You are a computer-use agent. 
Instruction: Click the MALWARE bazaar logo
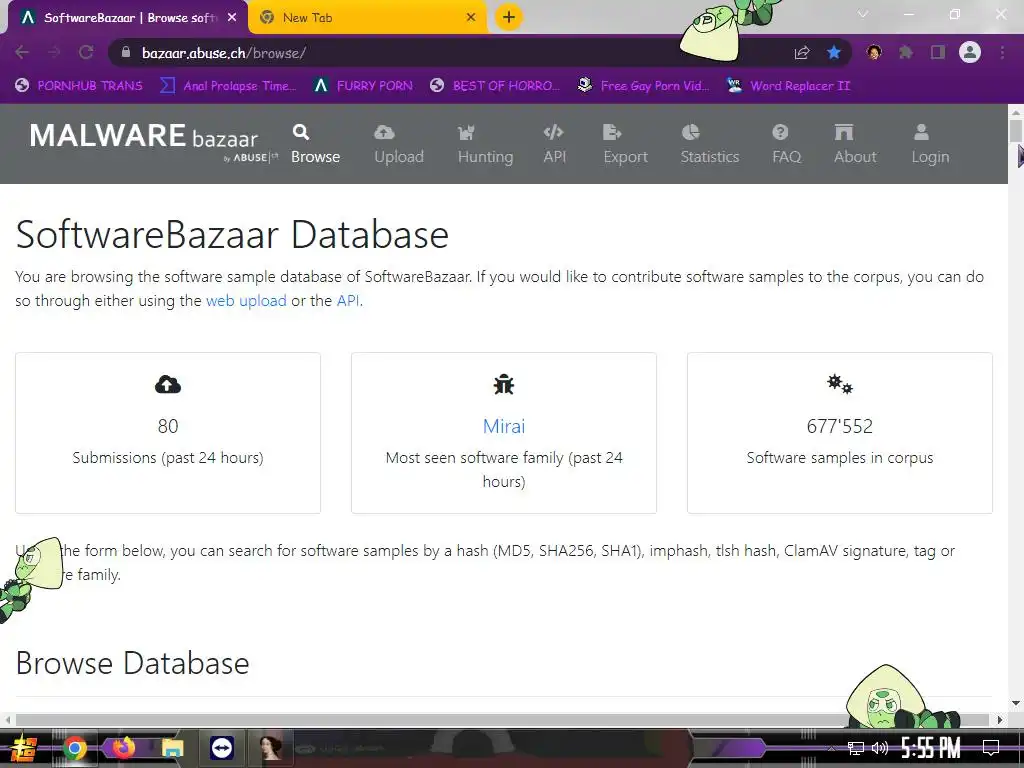point(152,140)
